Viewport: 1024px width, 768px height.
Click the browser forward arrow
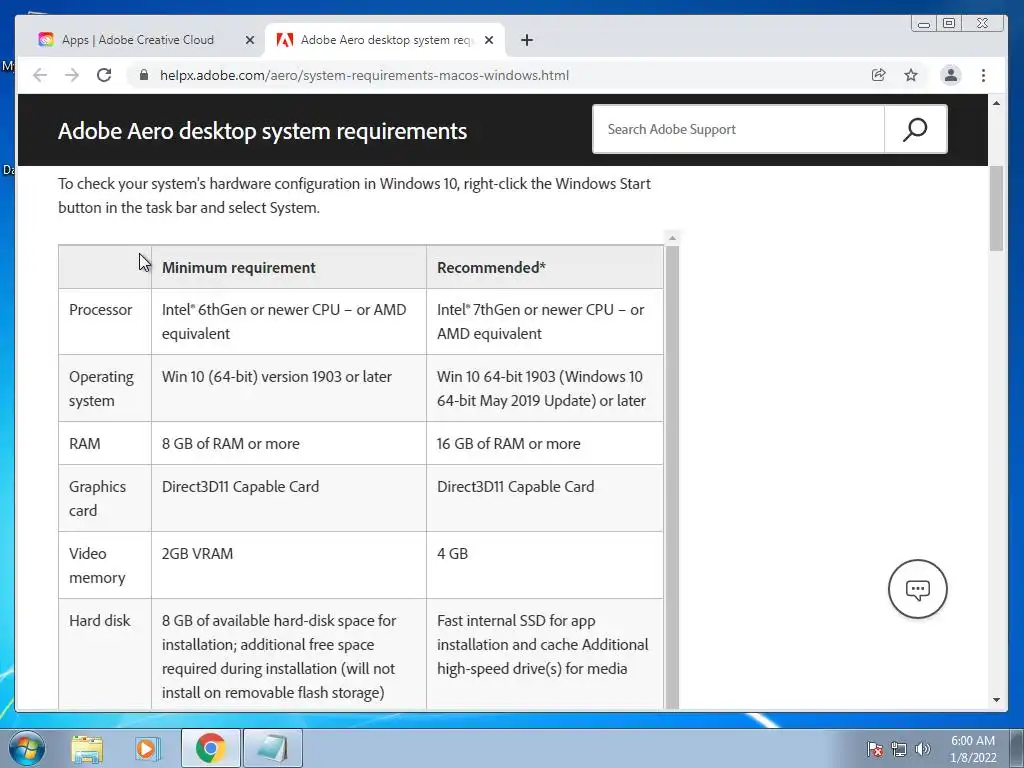click(x=72, y=75)
